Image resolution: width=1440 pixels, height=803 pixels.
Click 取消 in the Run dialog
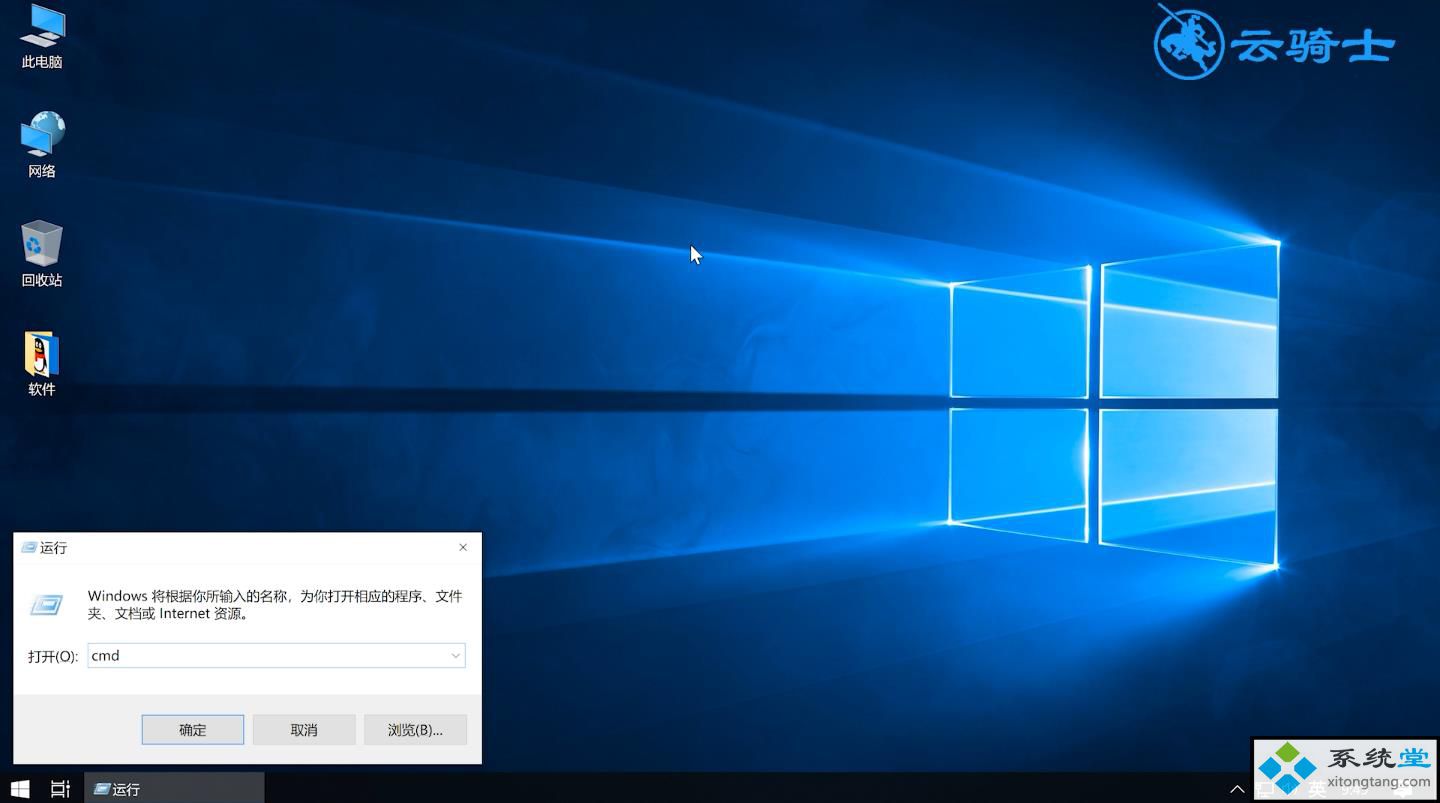304,730
